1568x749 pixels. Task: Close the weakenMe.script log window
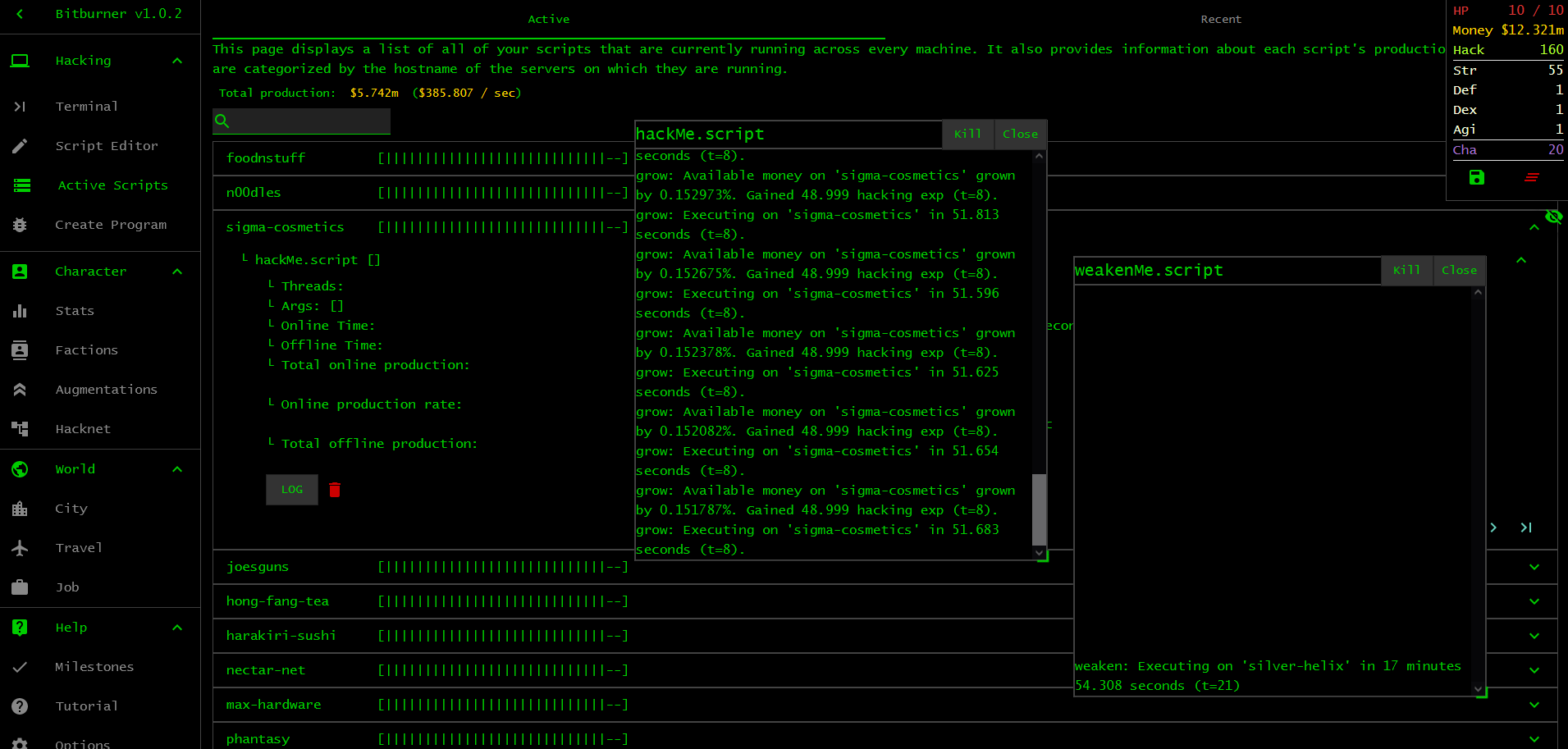pos(1459,270)
